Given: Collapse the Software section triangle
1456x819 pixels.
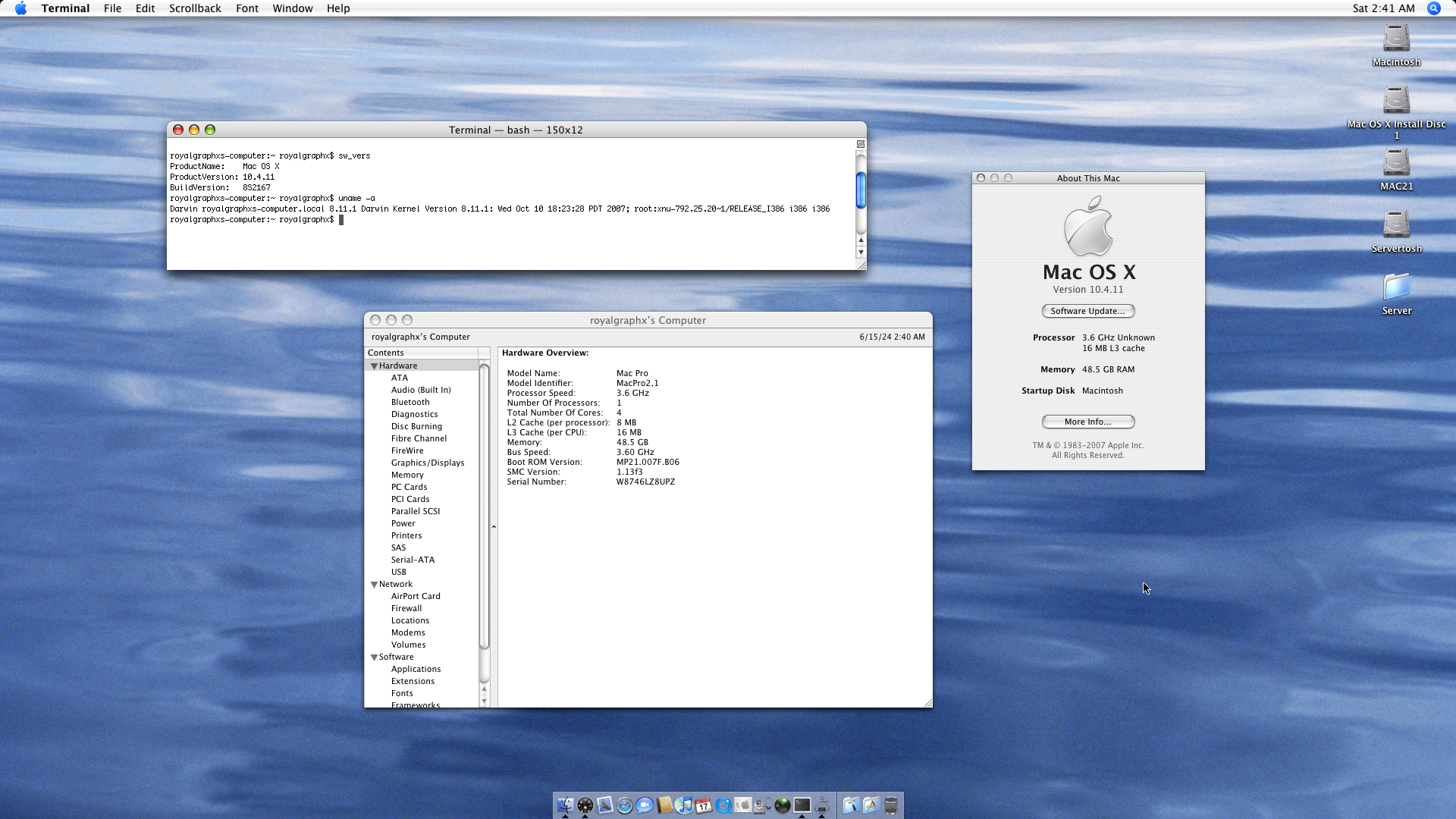Looking at the screenshot, I should (x=374, y=657).
